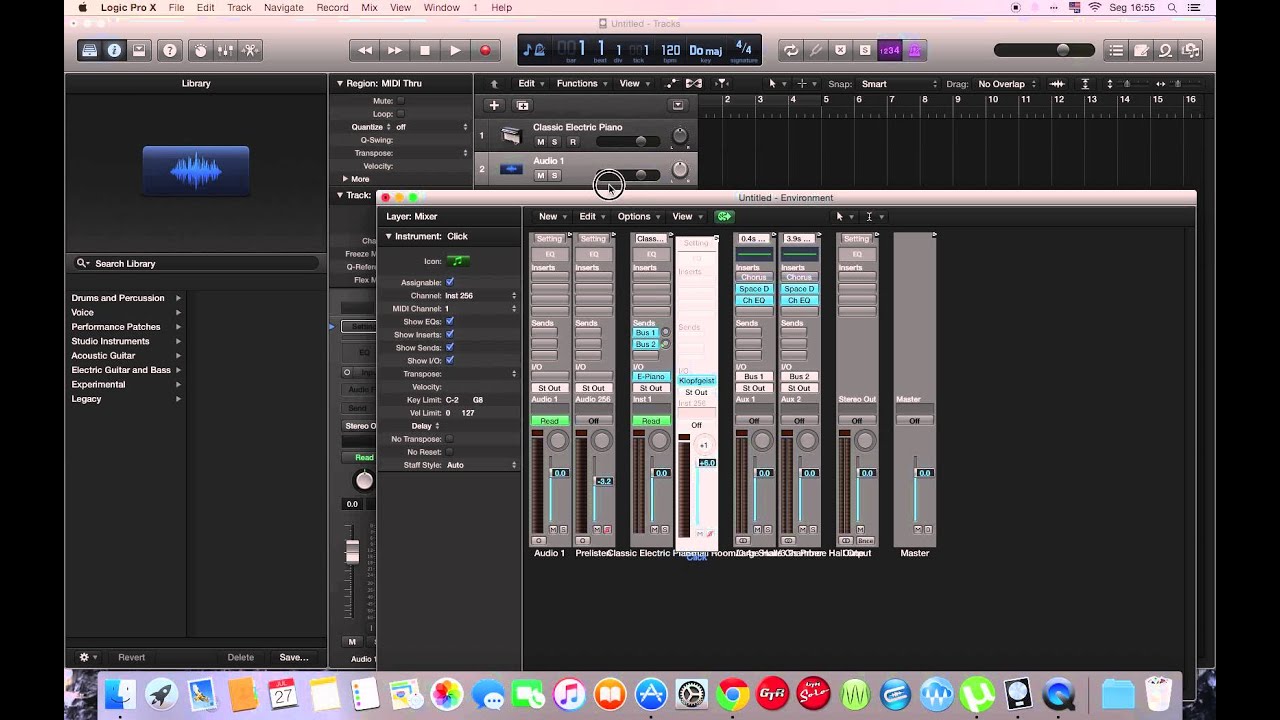The height and width of the screenshot is (720, 1280).
Task: Stop playback with the Stop button
Action: (425, 50)
